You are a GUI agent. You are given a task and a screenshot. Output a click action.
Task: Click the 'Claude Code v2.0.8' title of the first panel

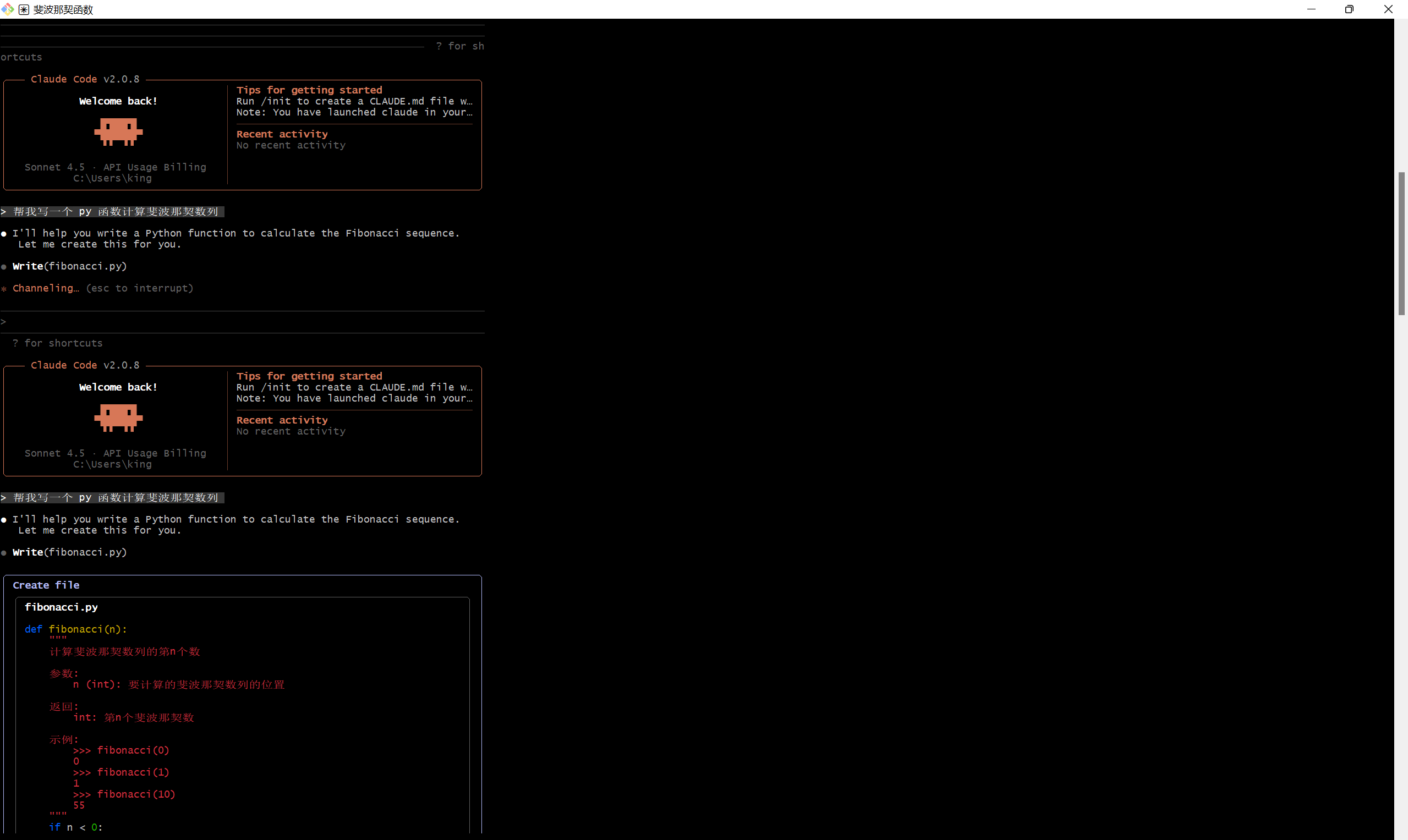click(85, 79)
